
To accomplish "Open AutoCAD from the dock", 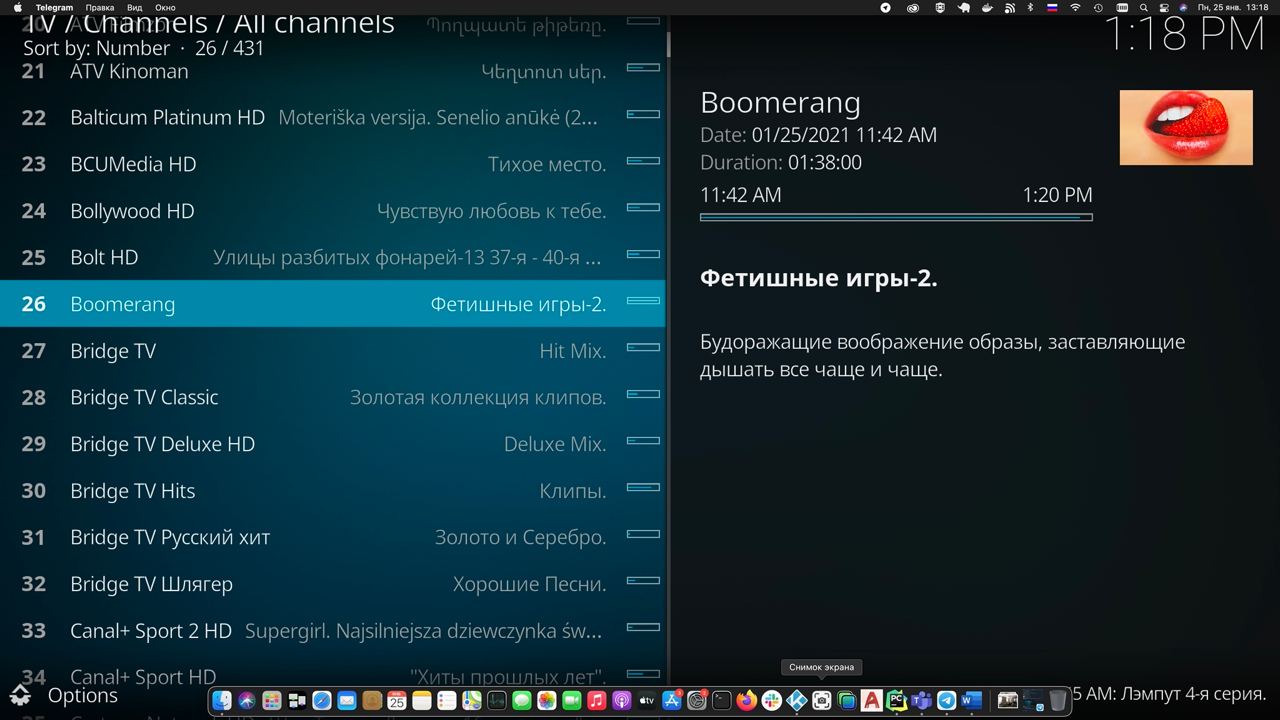I will click(871, 701).
